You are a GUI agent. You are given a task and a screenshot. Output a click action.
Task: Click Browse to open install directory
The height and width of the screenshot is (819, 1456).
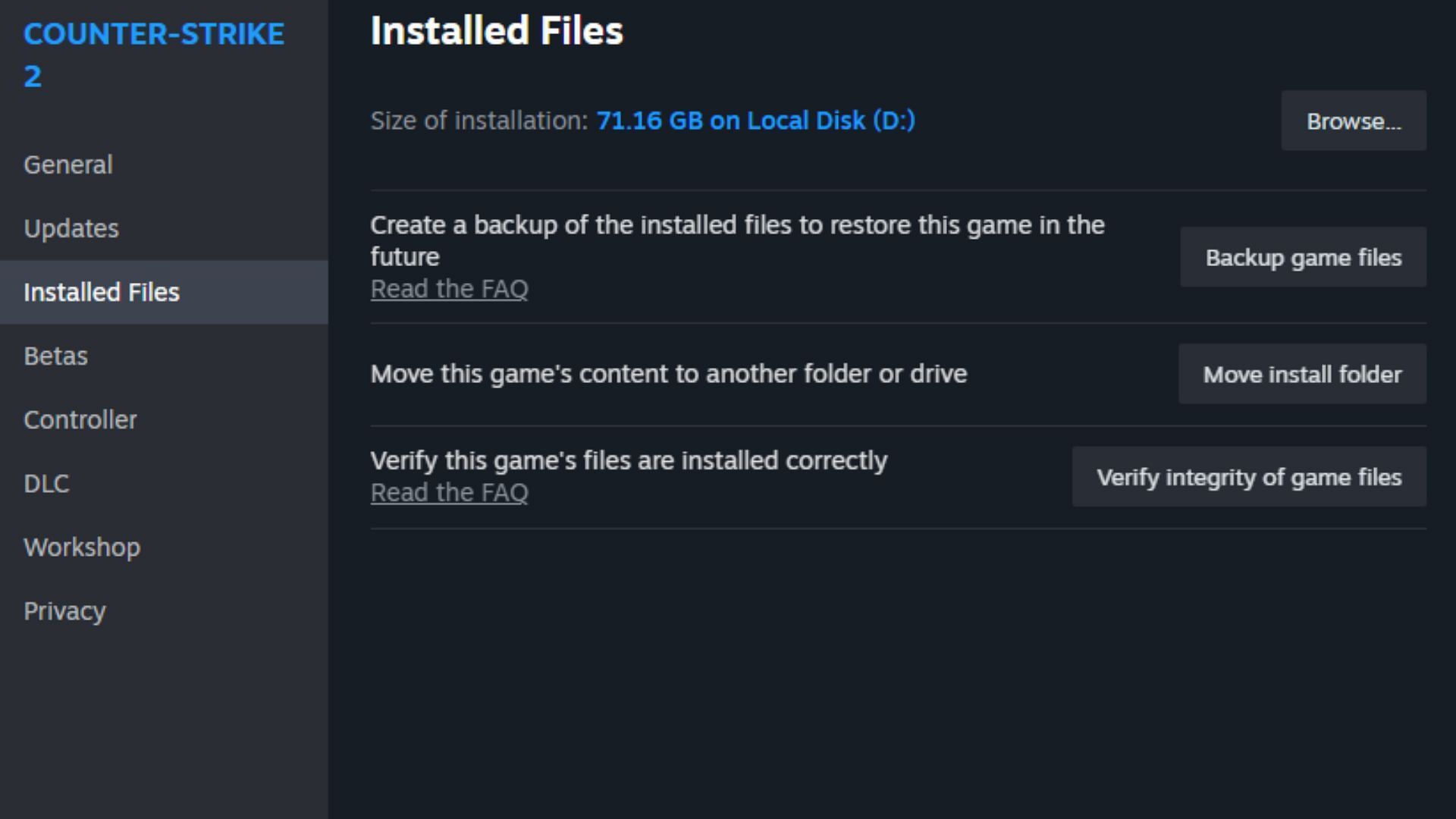[x=1353, y=121]
